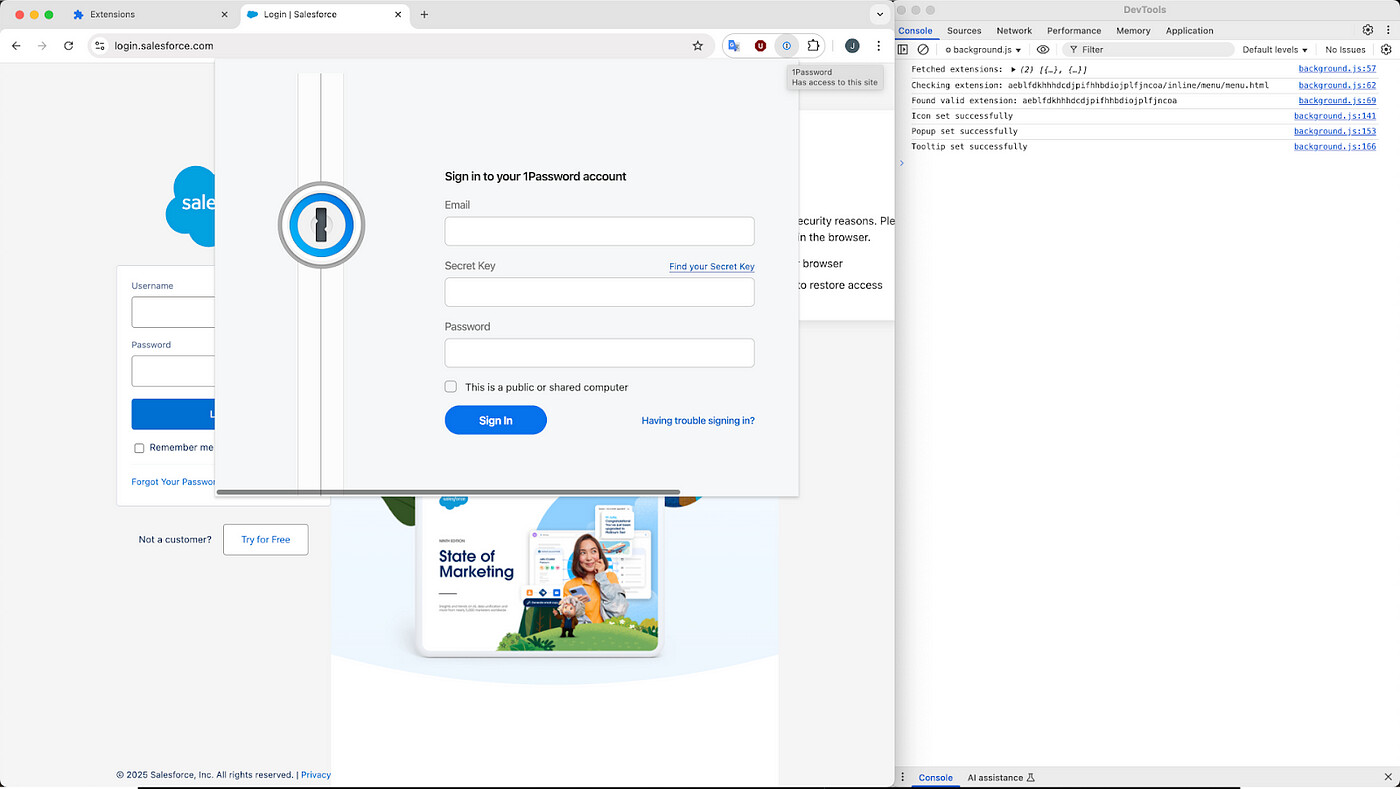Close the DevTools bottom drawer
Screen dimensions: 1400x789
pos(1386,777)
